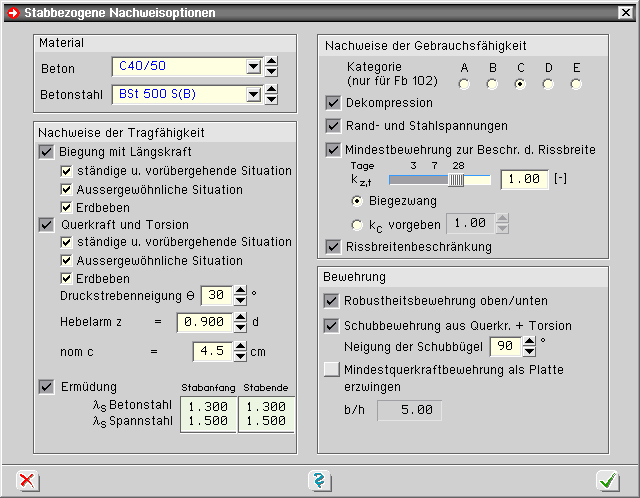Select the kc vorgeben radio option
The width and height of the screenshot is (640, 498).
[x=358, y=224]
